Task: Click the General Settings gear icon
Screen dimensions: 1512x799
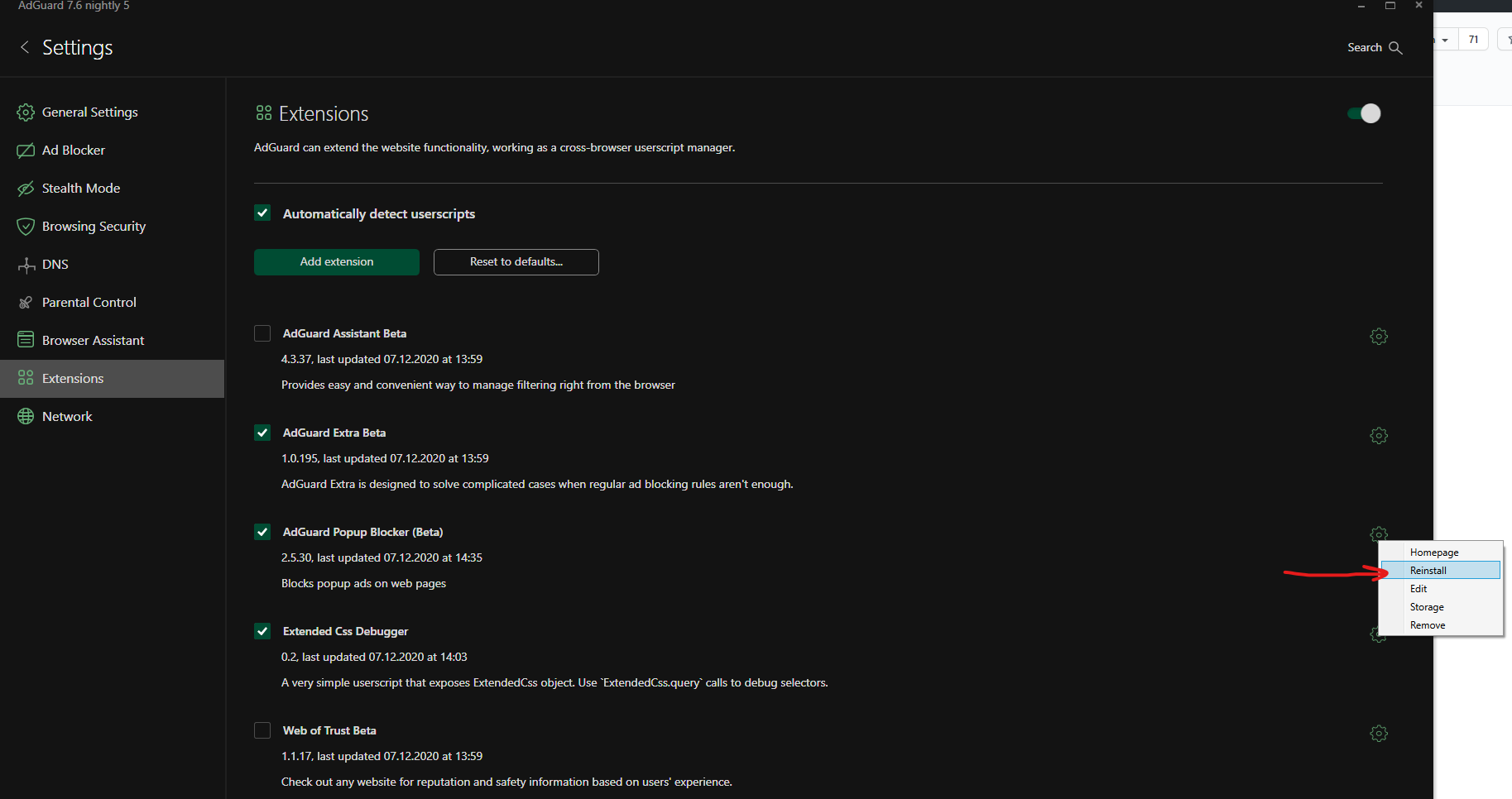Action: (x=26, y=112)
